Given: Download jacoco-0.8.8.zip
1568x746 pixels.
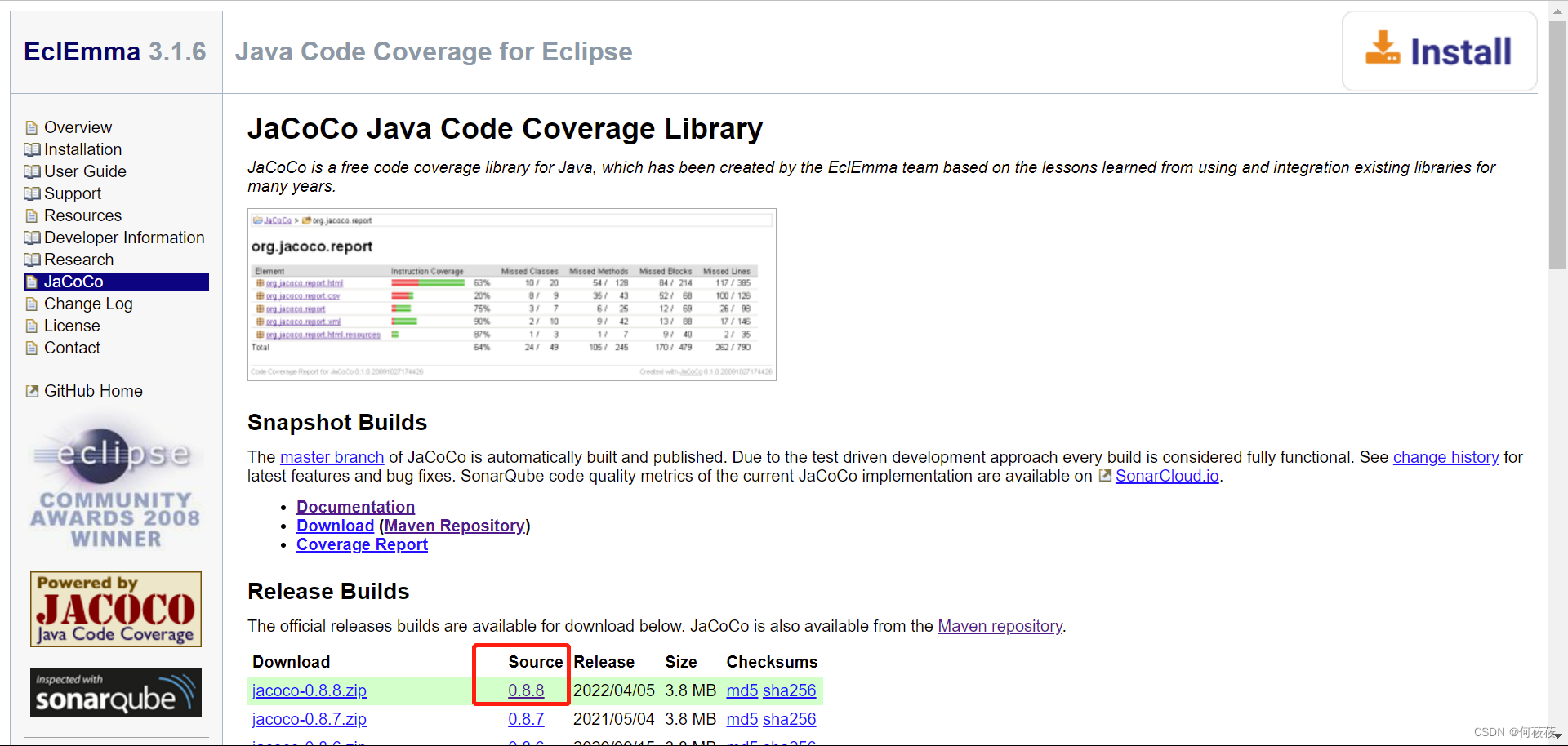Looking at the screenshot, I should click(310, 690).
